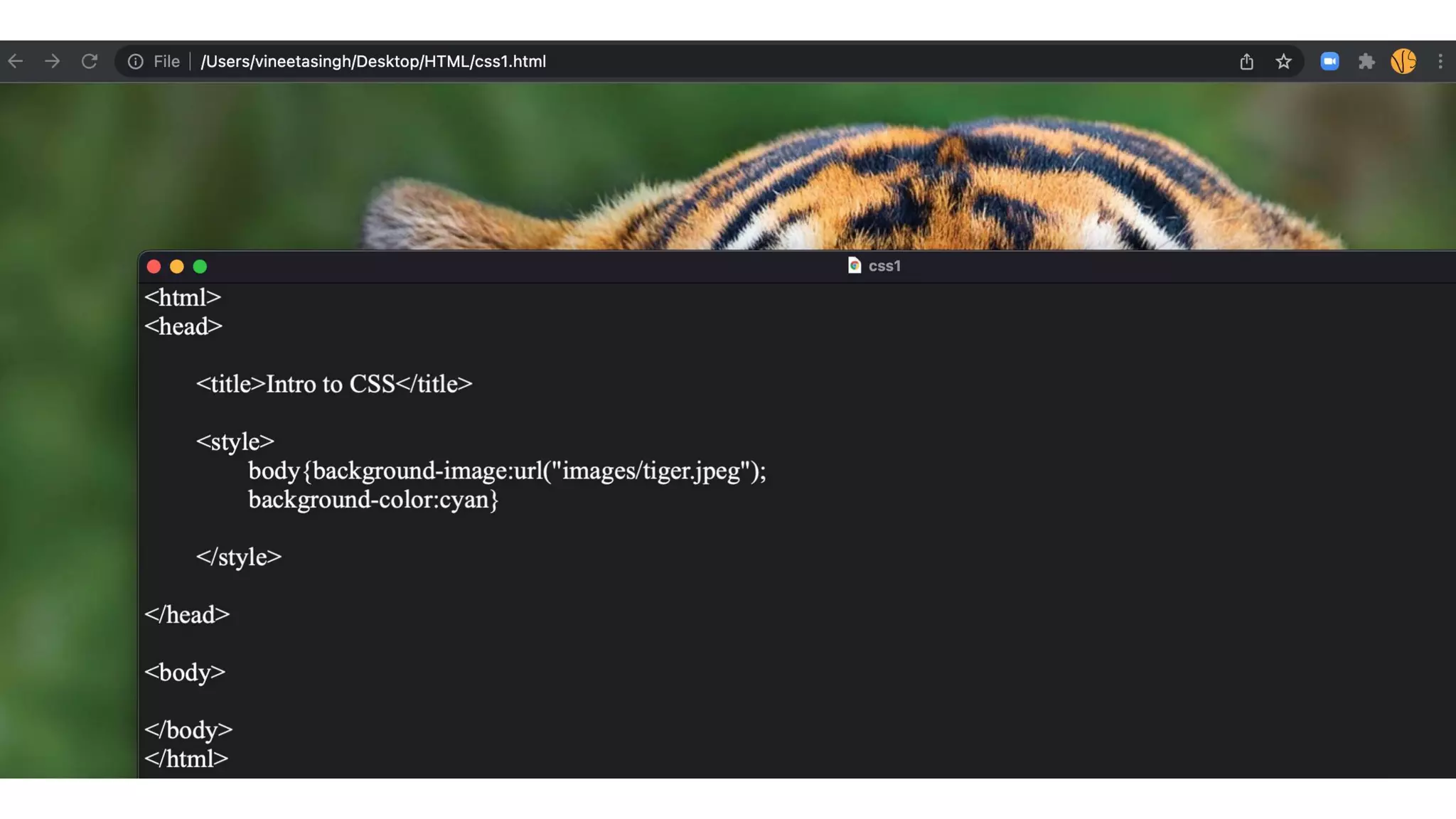
Task: Click the forward navigation arrow
Action: [x=53, y=62]
